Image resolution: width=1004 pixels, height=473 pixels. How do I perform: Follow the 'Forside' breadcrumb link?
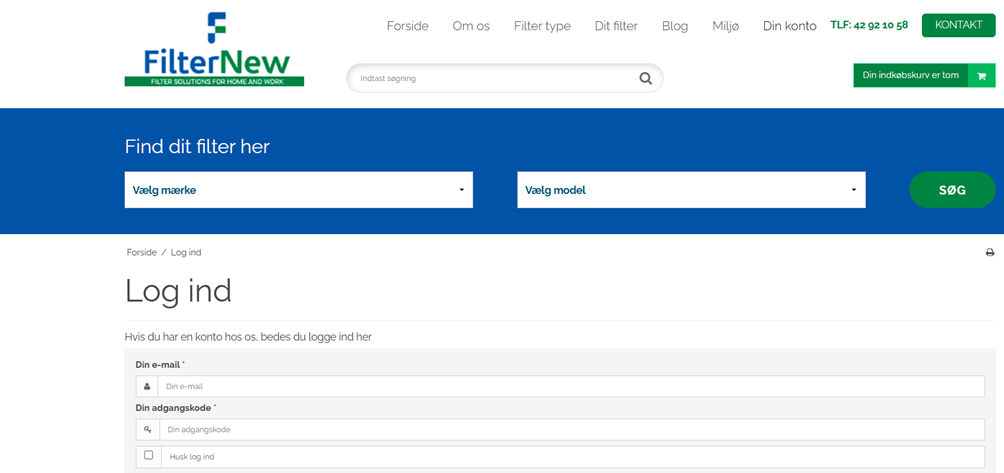pyautogui.click(x=141, y=253)
